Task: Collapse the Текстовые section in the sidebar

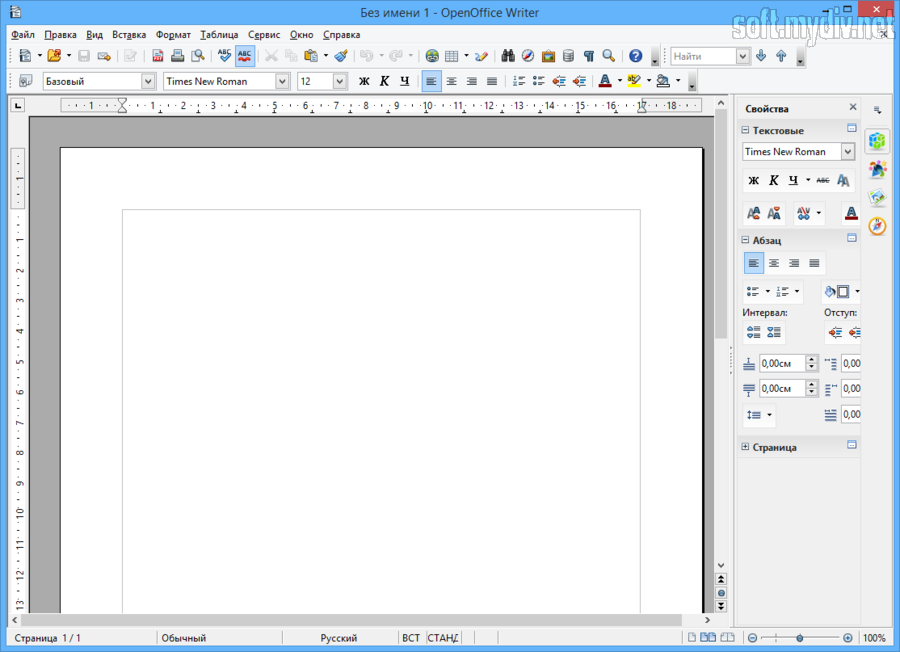Action: click(745, 130)
